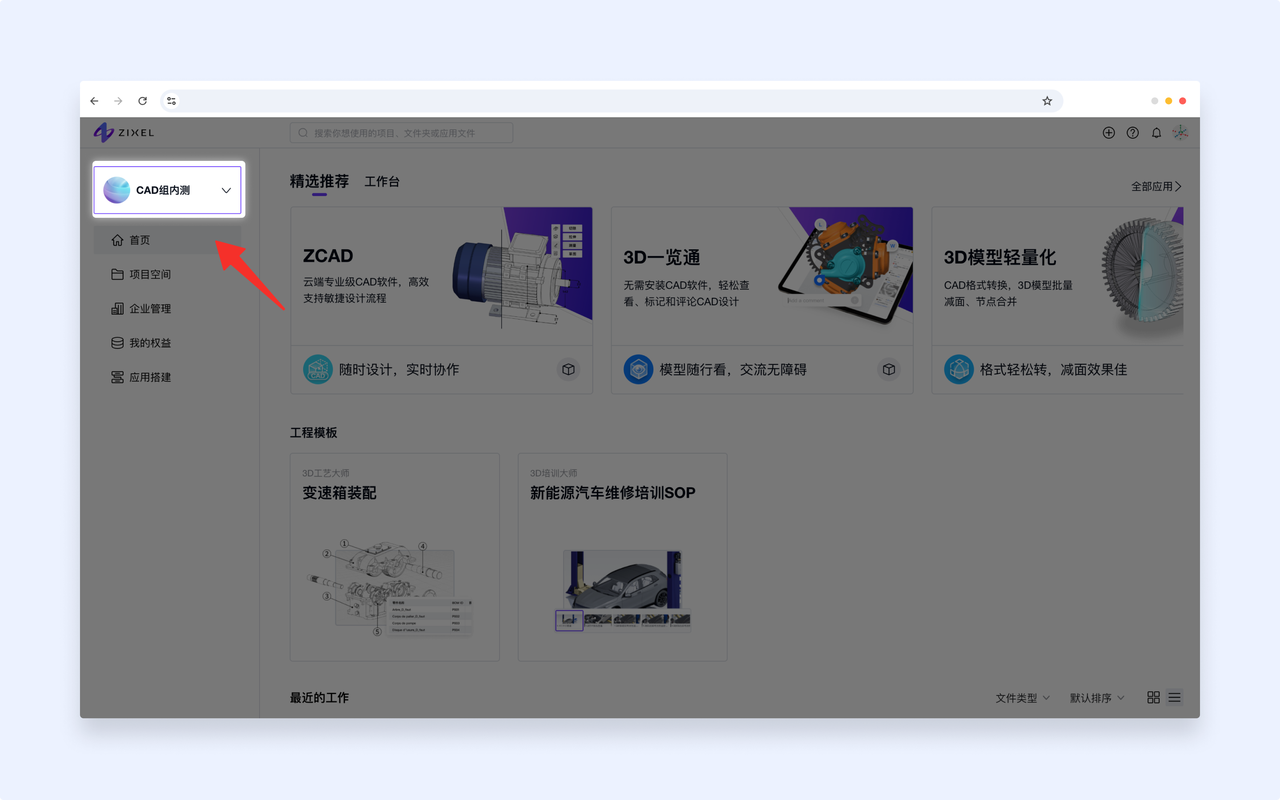This screenshot has width=1280, height=800.
Task: Switch to list view of recent work
Action: tap(1174, 697)
